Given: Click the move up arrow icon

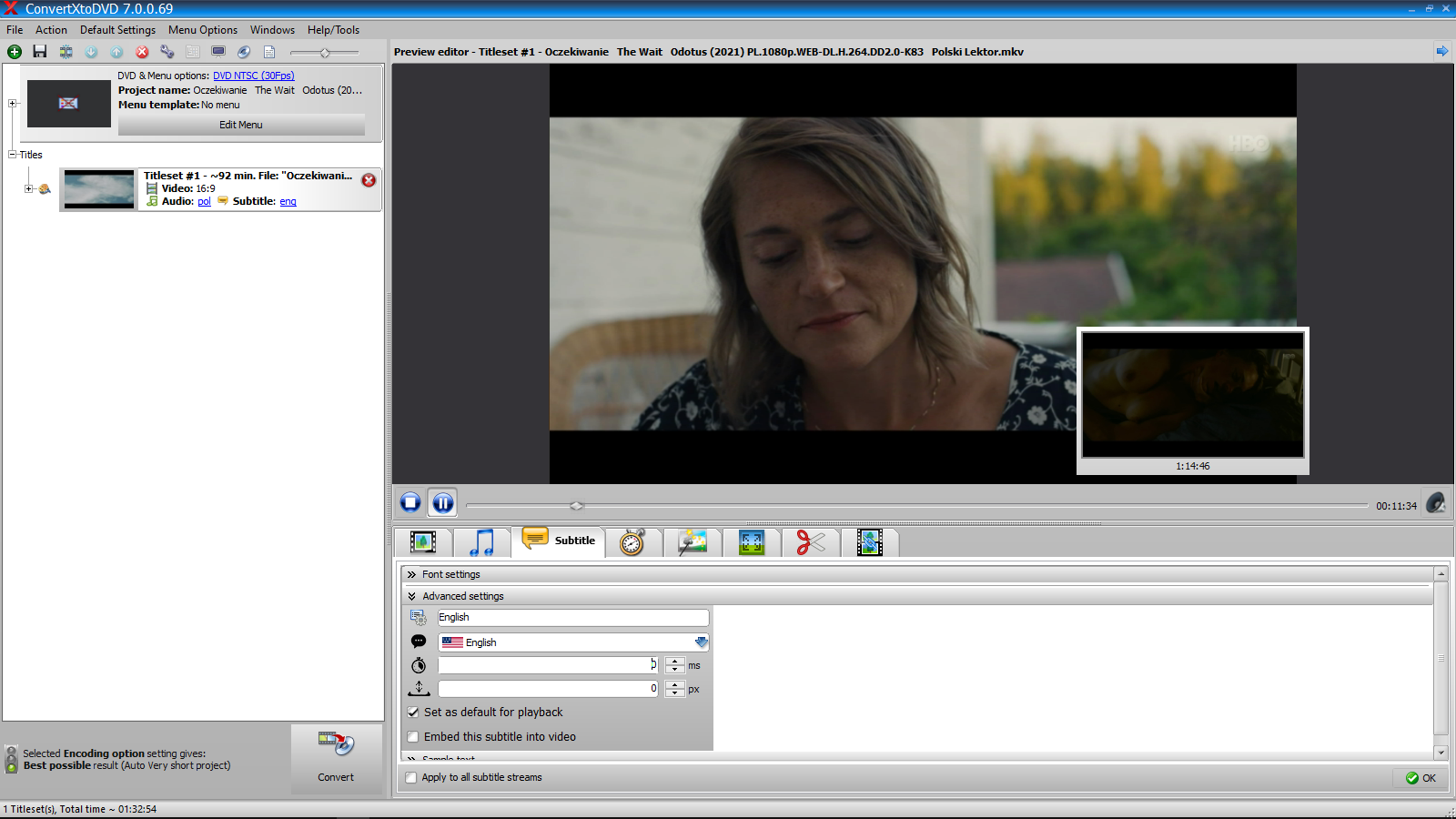Looking at the screenshot, I should 116,52.
